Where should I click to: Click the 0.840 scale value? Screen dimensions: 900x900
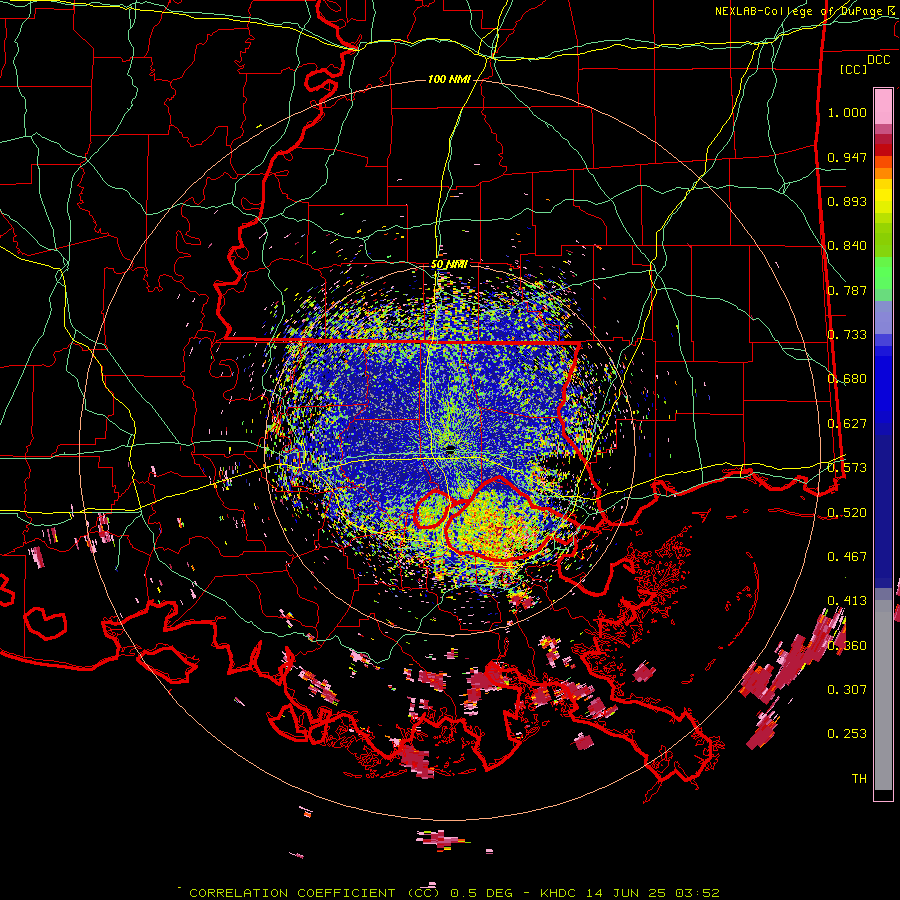(847, 246)
